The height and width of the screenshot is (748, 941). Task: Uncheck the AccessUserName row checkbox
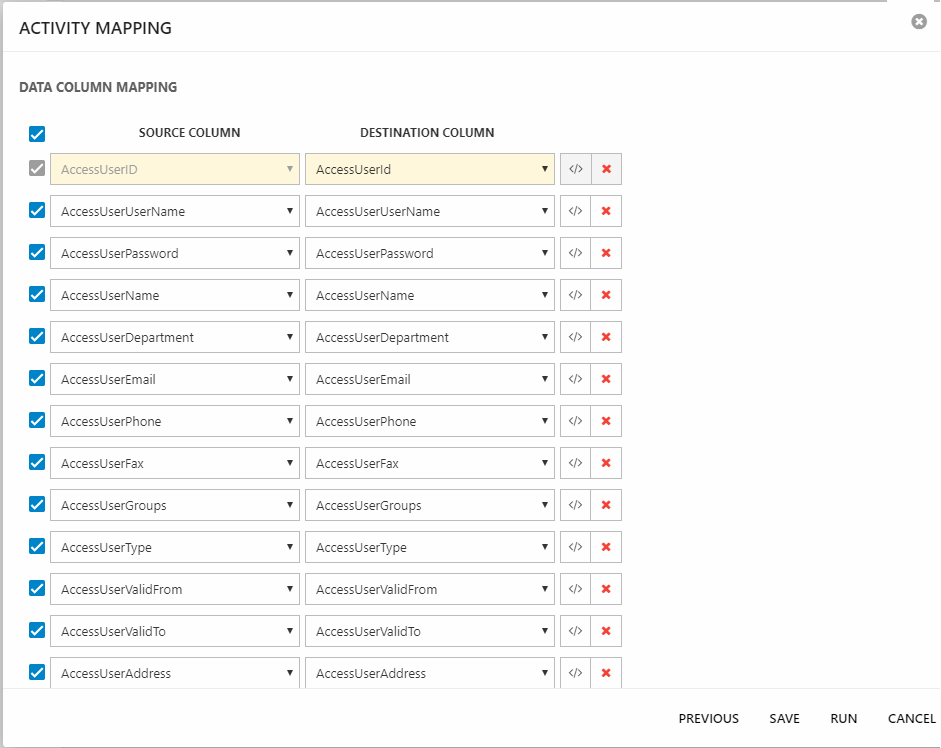pos(37,295)
